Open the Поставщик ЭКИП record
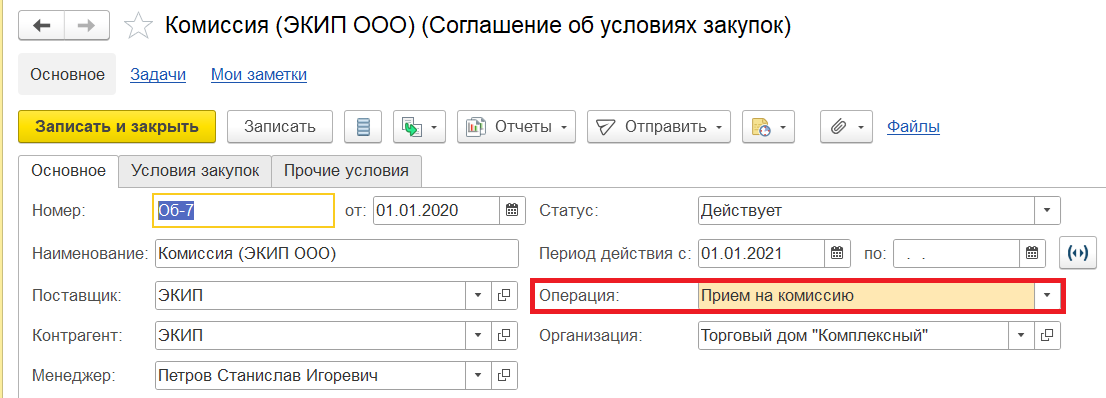 coord(504,296)
